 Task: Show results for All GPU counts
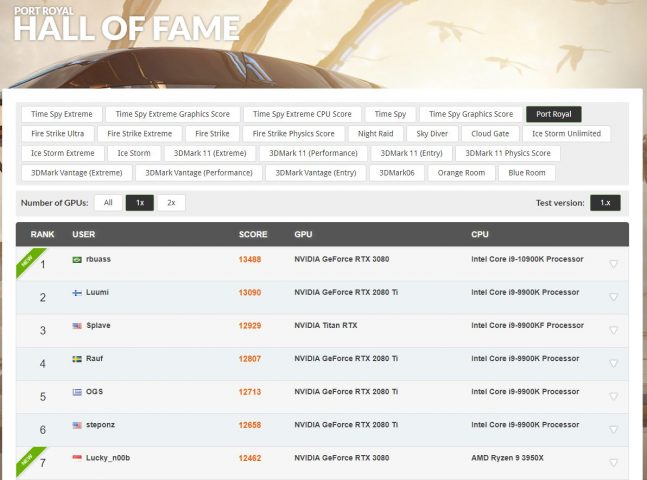click(x=108, y=203)
